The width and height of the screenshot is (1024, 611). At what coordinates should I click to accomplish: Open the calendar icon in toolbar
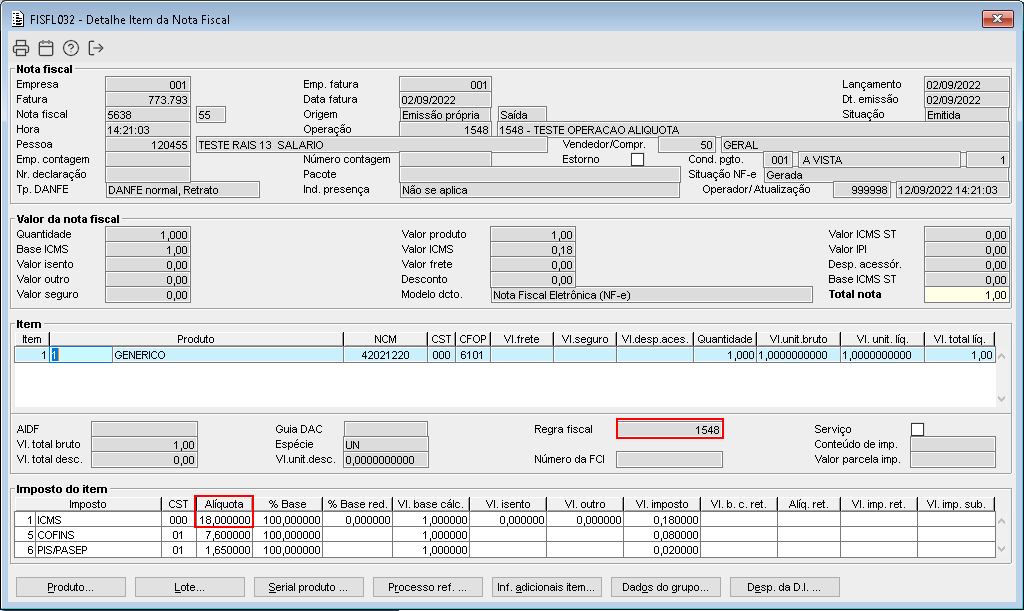(x=46, y=48)
